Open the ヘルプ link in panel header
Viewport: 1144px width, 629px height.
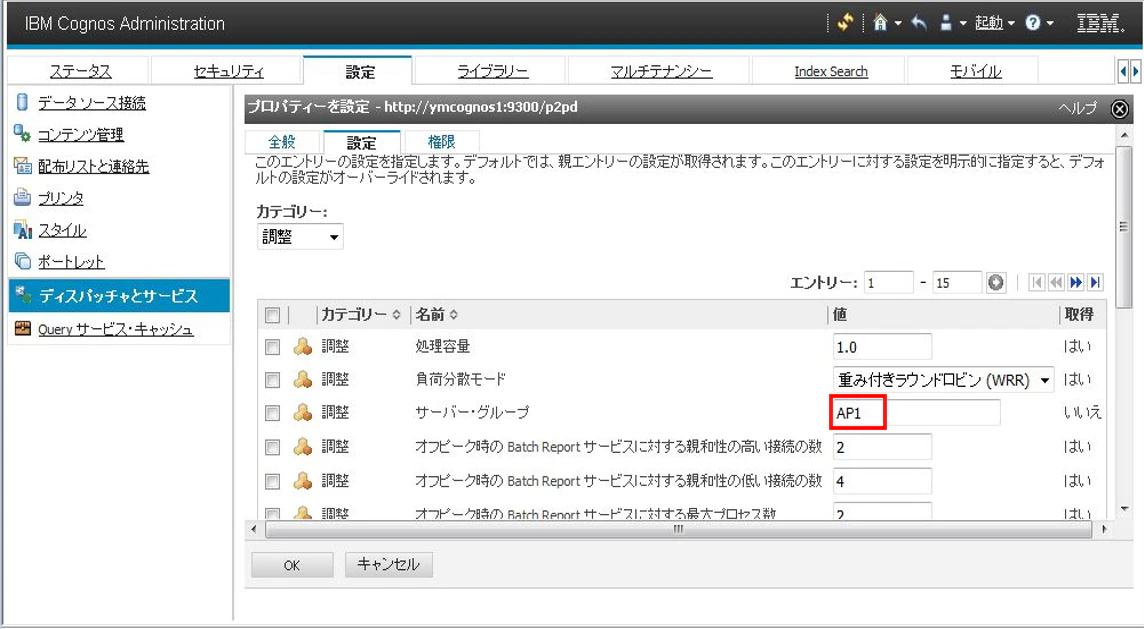pos(1078,108)
